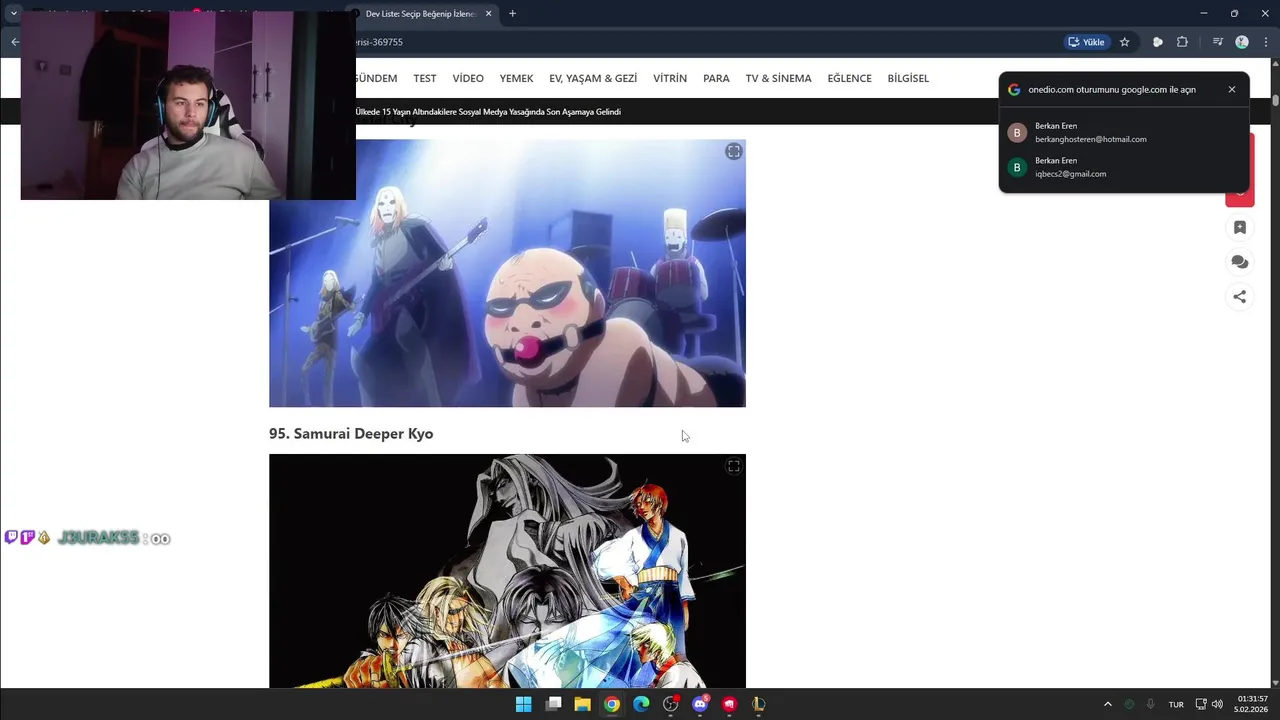Click the Samurai Deeper Kyo artwork image
The height and width of the screenshot is (720, 1280).
pos(507,571)
